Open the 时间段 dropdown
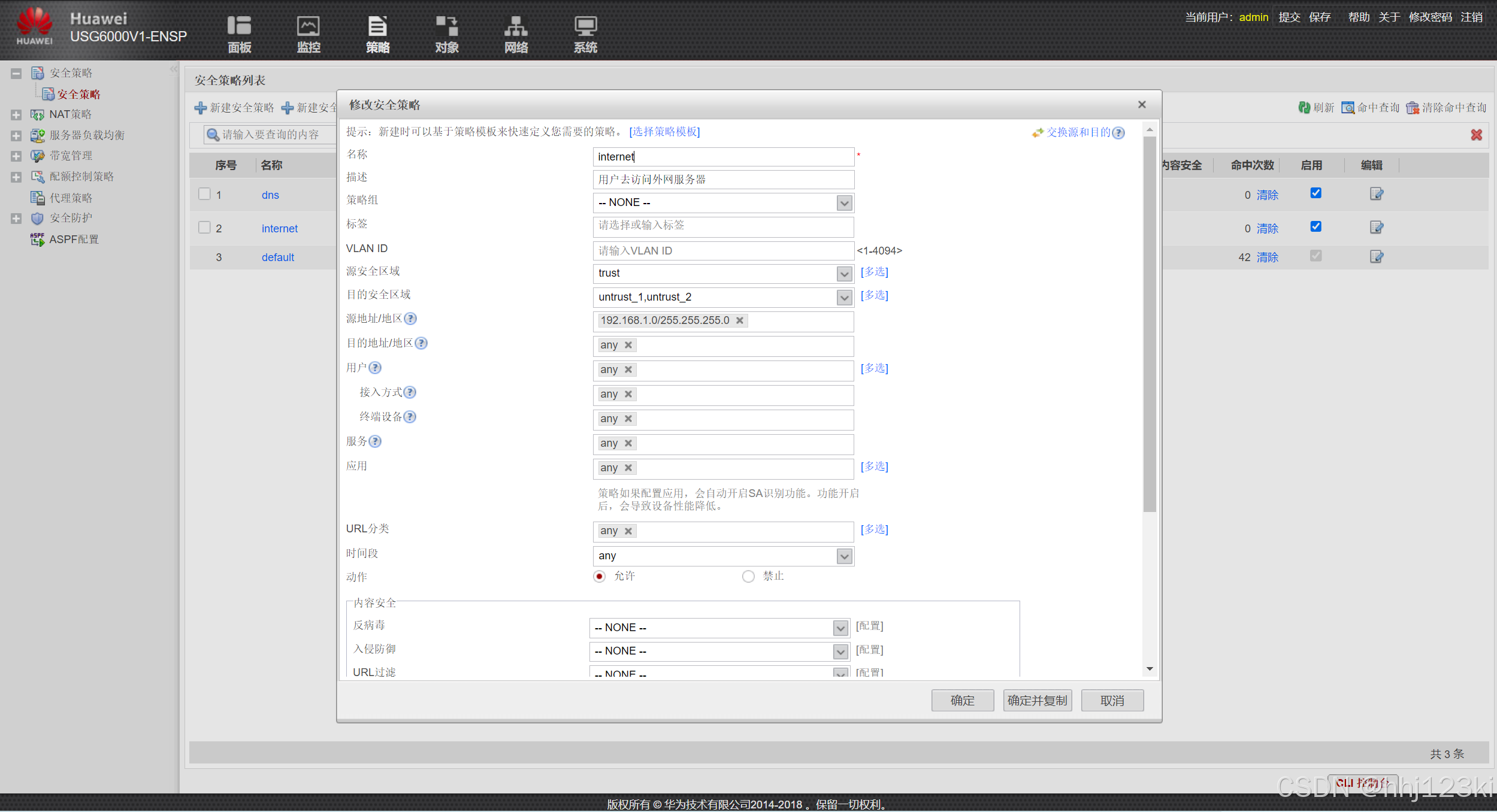The width and height of the screenshot is (1497, 812). coord(844,556)
